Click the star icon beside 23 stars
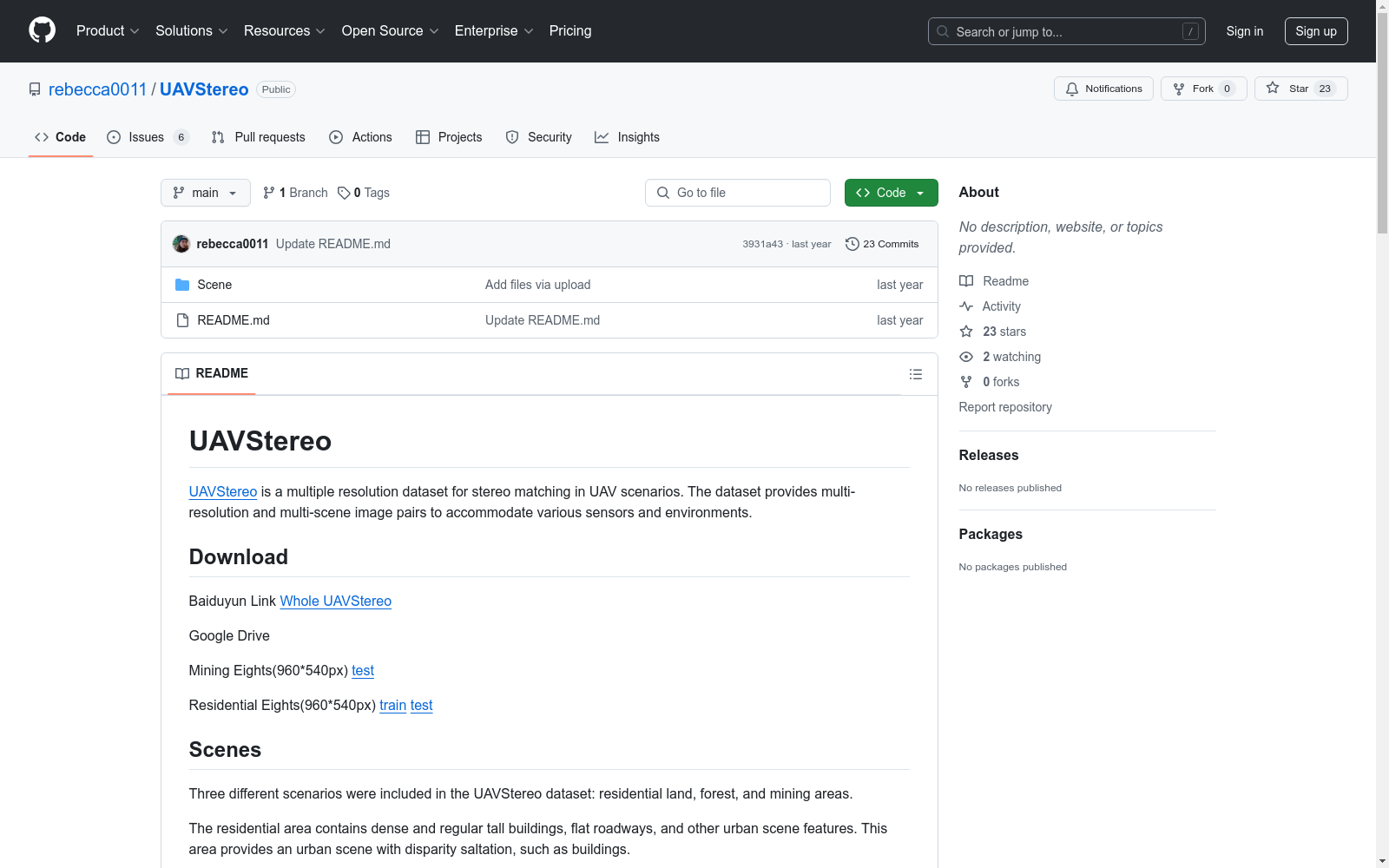The height and width of the screenshot is (868, 1389). point(966,332)
